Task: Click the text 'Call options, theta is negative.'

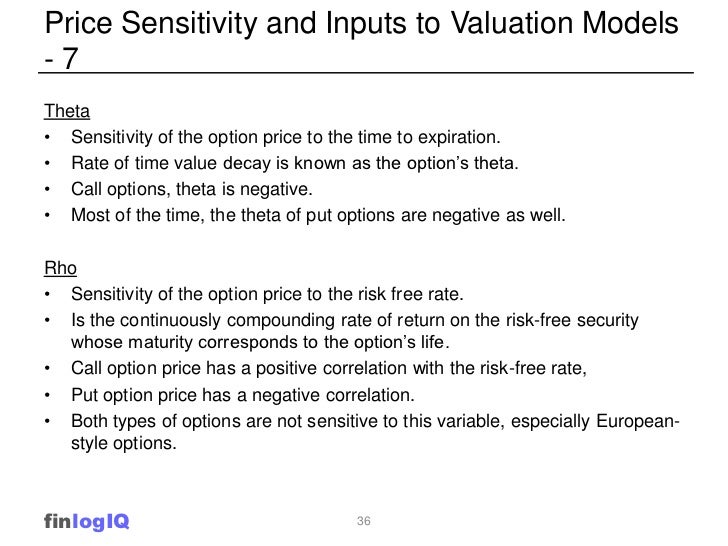Action: [x=192, y=189]
